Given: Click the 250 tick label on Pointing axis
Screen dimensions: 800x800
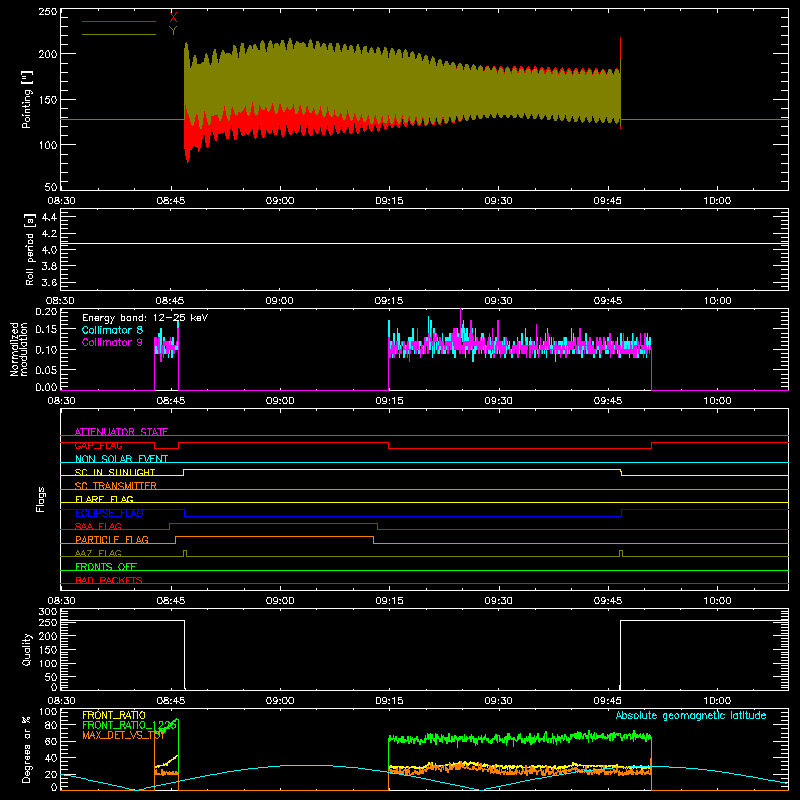Looking at the screenshot, I should point(48,12).
